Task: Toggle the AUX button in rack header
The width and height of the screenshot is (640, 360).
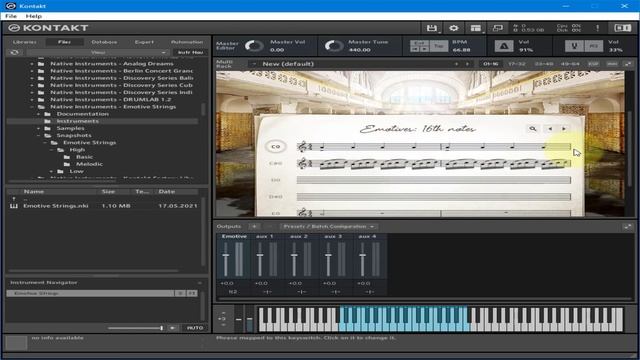Action: click(612, 64)
